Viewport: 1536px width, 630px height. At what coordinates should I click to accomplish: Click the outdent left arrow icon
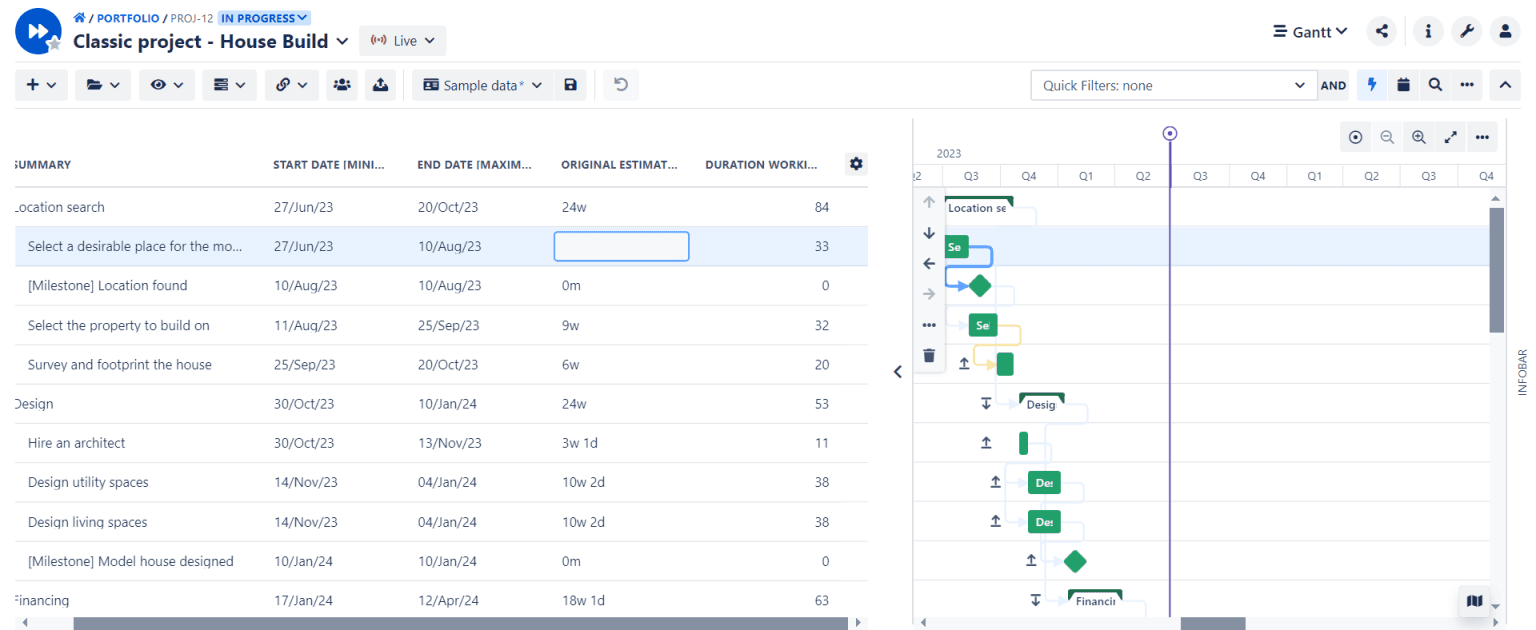(929, 264)
